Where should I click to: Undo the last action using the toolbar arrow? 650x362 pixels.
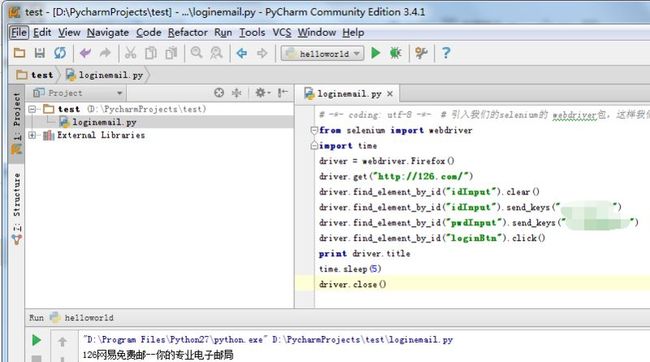(85, 53)
